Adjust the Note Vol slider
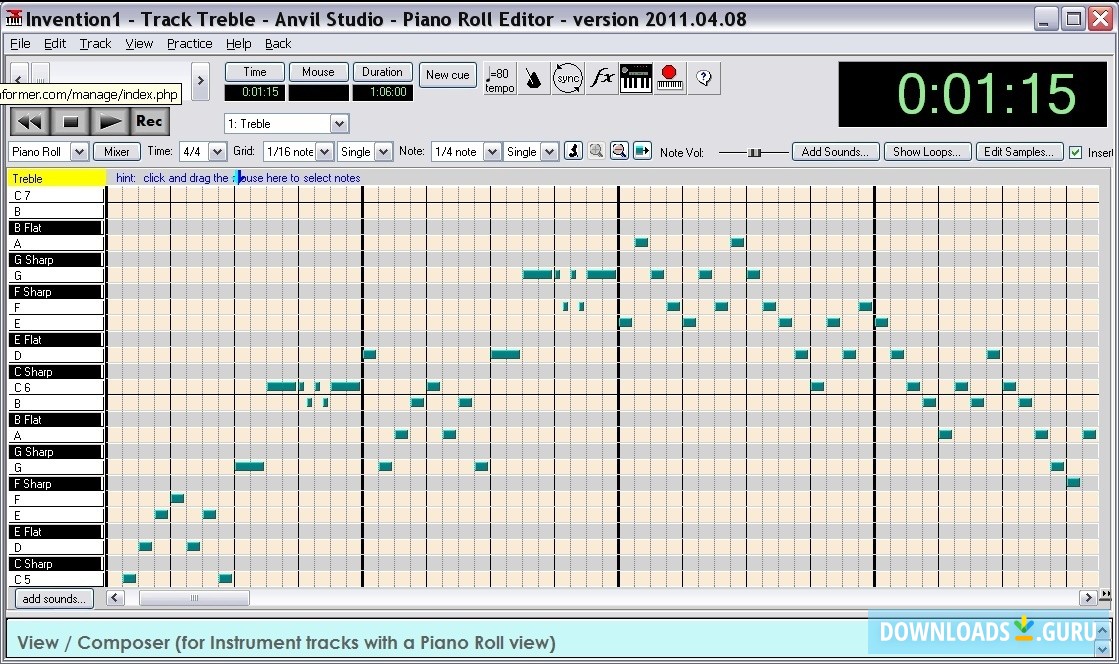 pos(754,152)
